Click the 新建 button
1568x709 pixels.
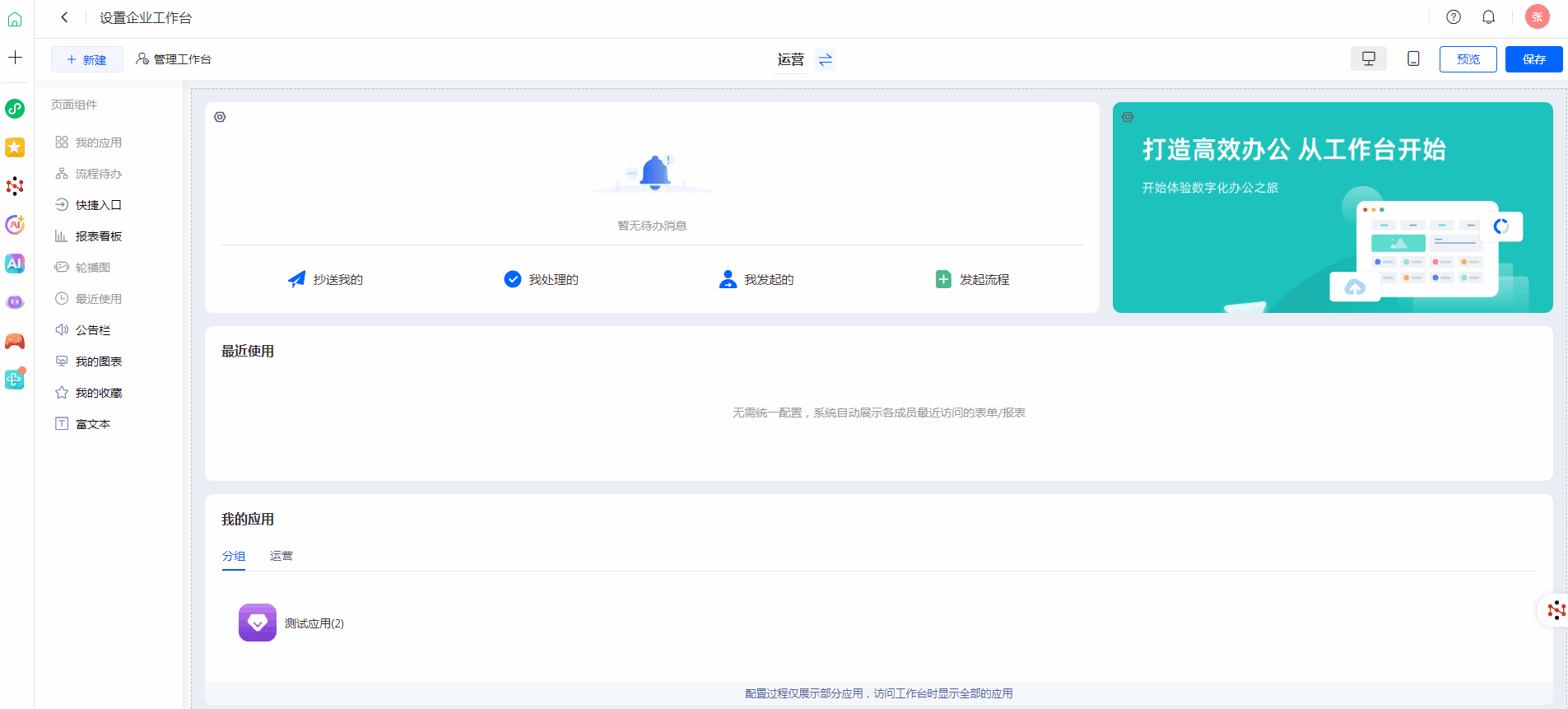click(x=87, y=59)
